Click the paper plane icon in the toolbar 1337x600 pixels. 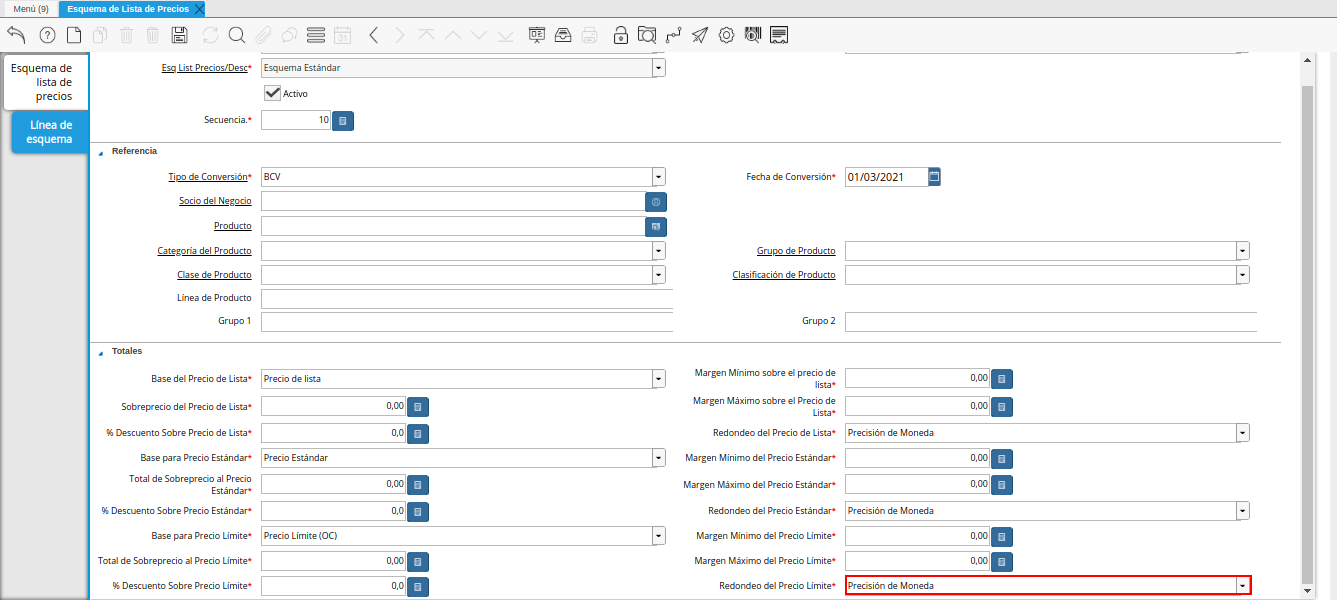(x=700, y=35)
